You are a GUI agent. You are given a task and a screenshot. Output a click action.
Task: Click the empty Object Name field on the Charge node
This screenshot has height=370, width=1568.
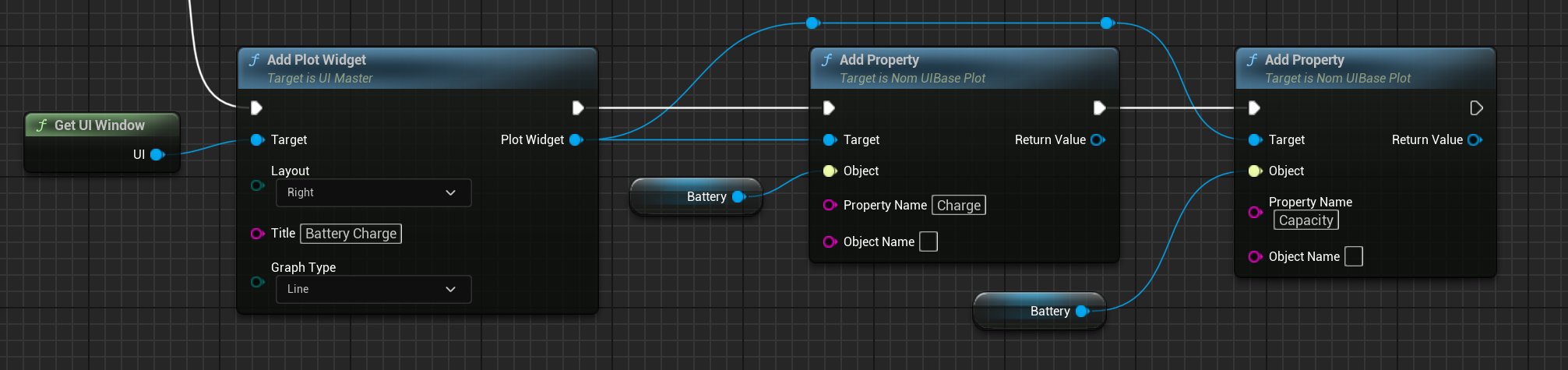(x=928, y=241)
